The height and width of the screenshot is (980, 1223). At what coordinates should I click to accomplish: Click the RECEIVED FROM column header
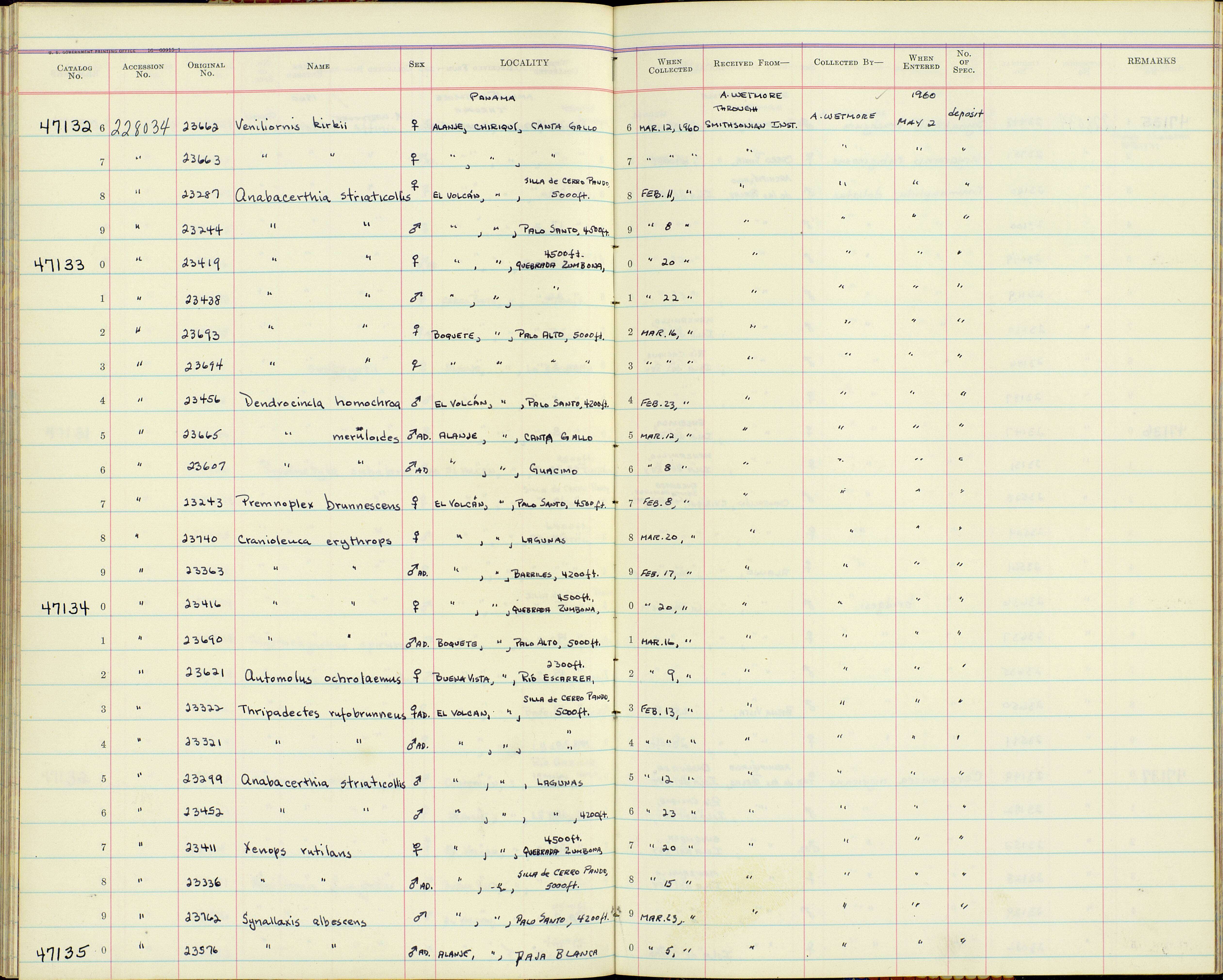751,64
